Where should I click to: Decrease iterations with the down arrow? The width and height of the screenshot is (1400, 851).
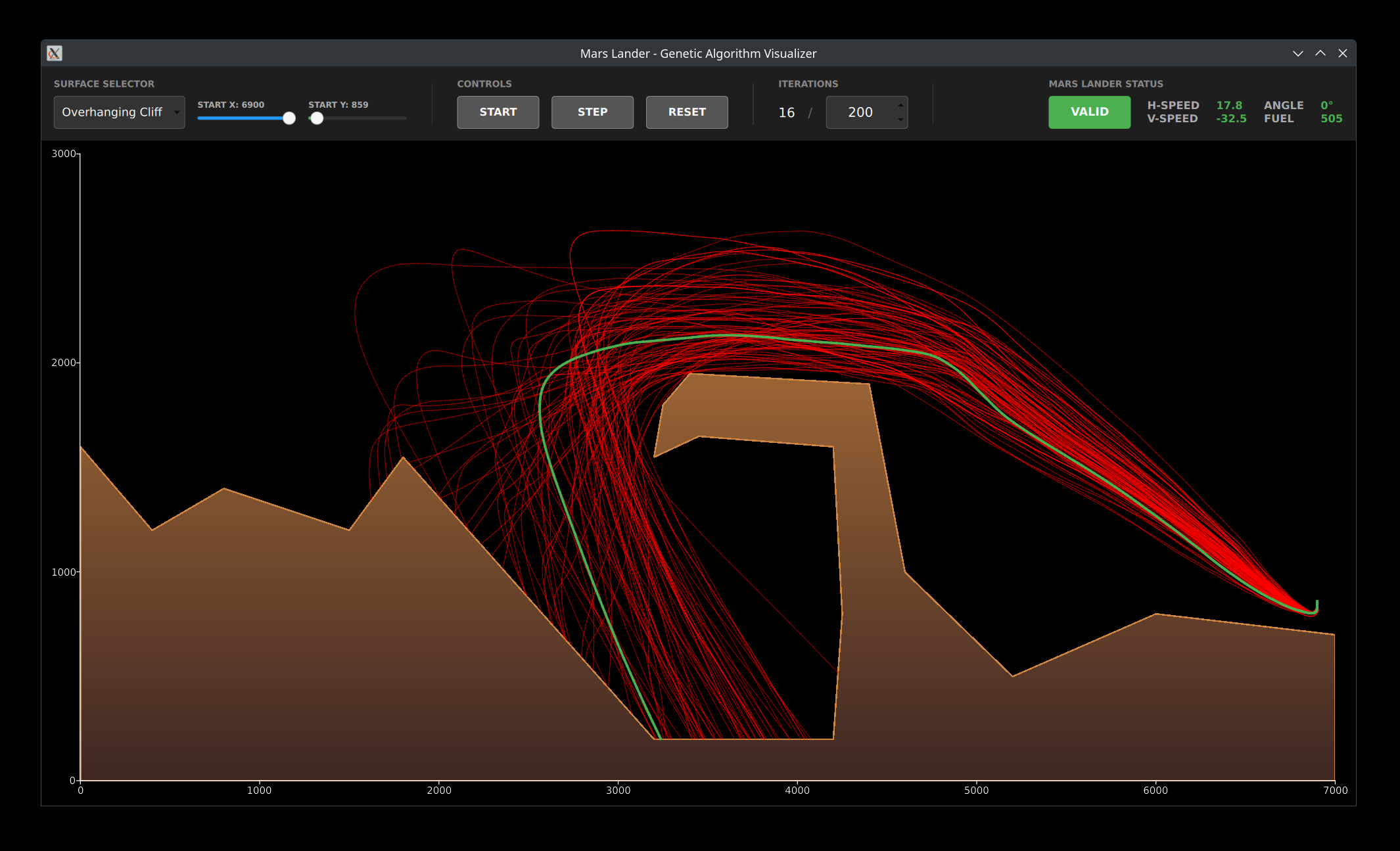pyautogui.click(x=900, y=120)
